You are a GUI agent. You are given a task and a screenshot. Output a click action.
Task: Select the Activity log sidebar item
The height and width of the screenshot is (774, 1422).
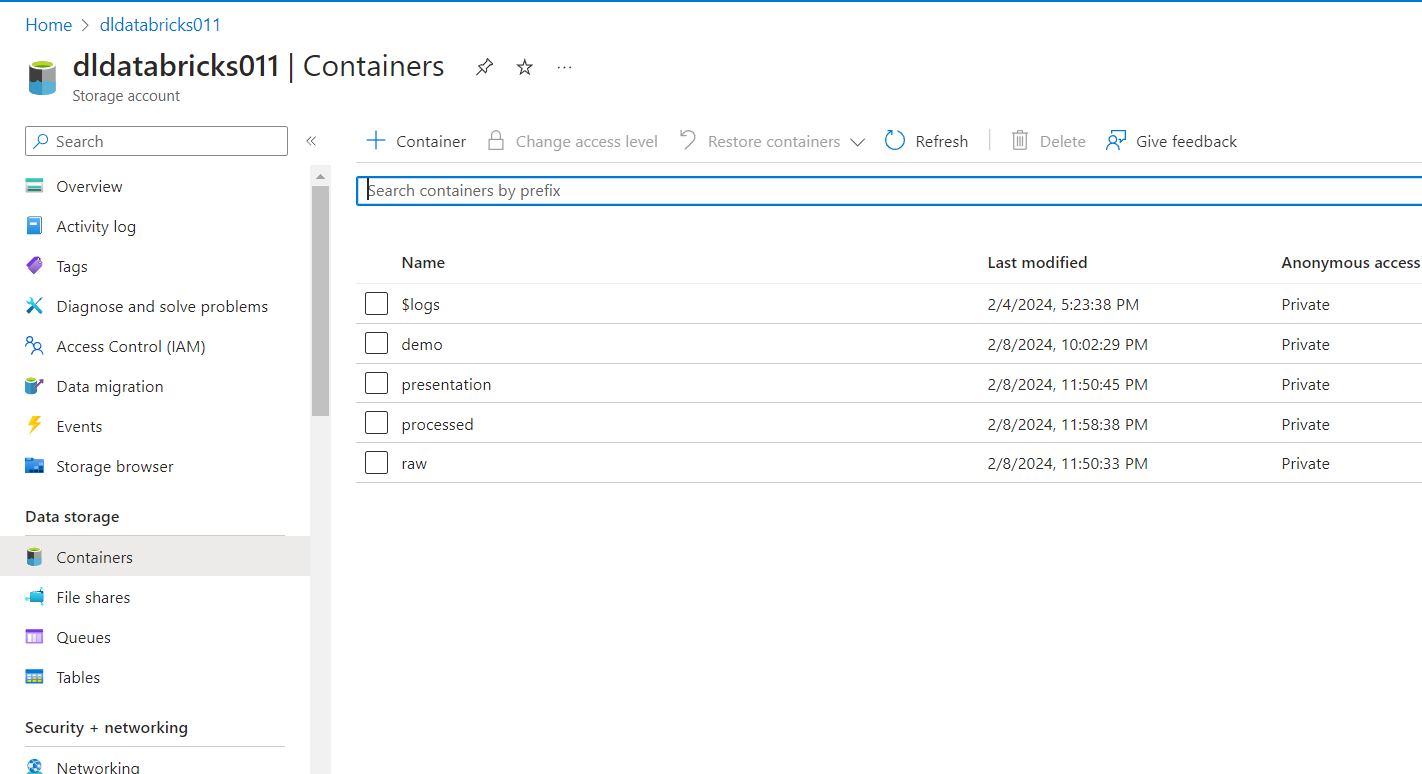coord(93,226)
